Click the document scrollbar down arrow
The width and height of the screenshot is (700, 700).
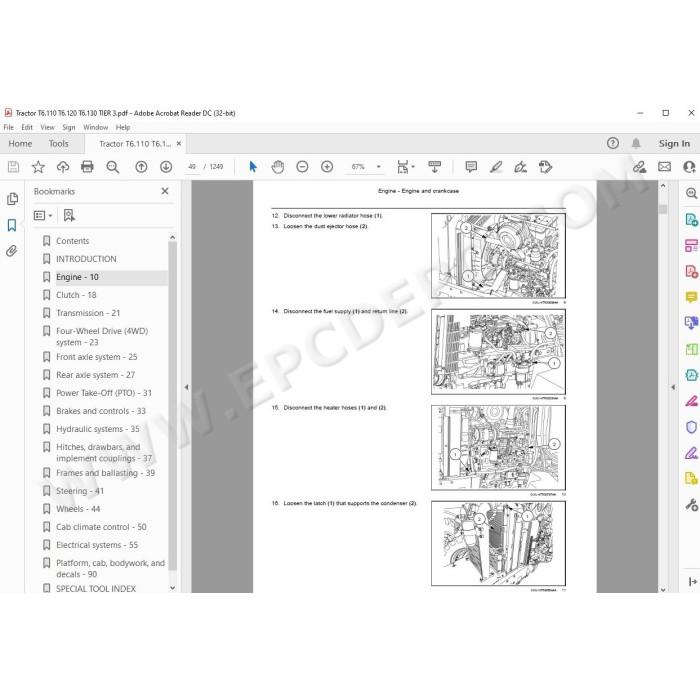pyautogui.click(x=663, y=590)
